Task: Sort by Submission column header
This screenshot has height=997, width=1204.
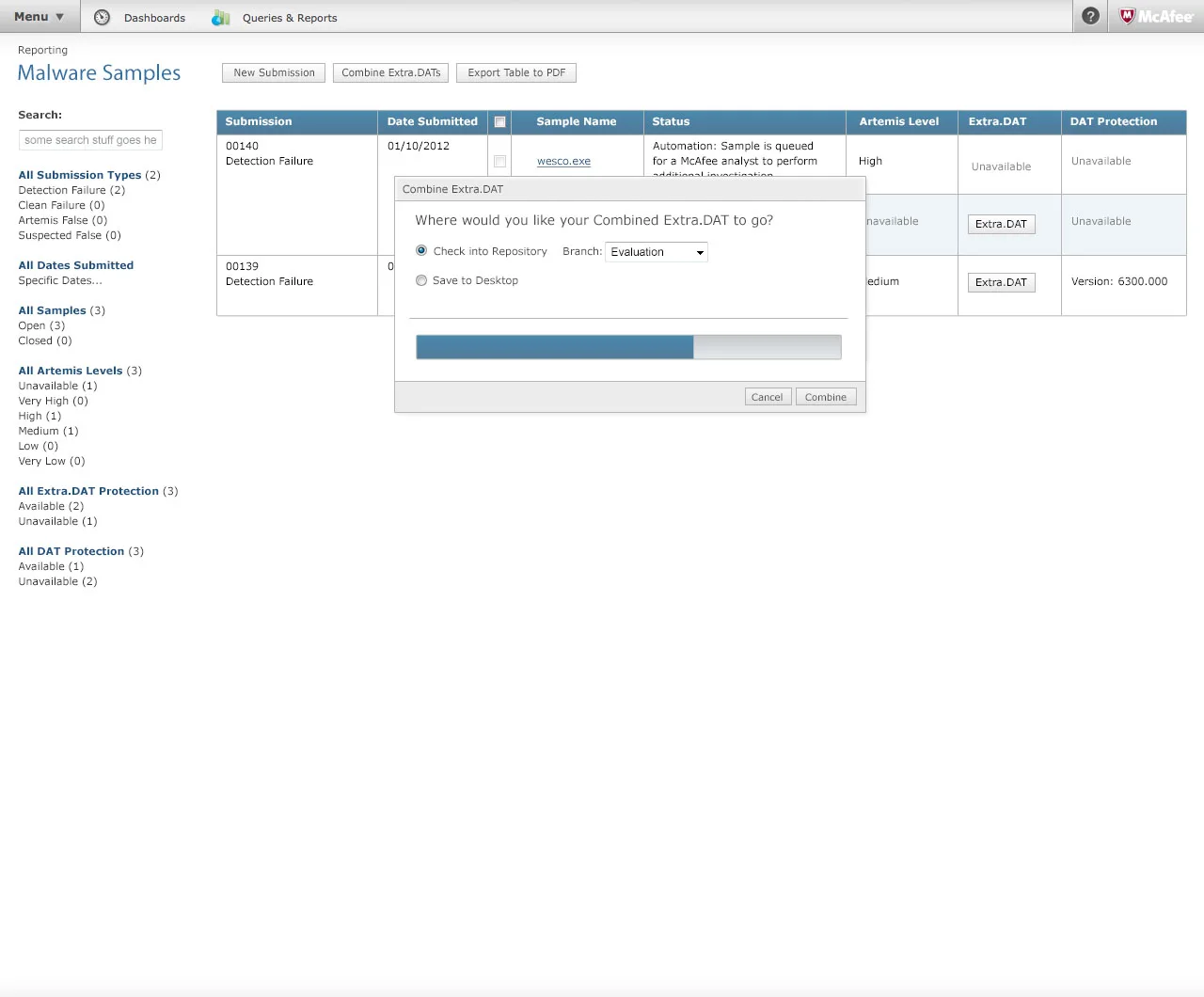Action: pyautogui.click(x=297, y=122)
